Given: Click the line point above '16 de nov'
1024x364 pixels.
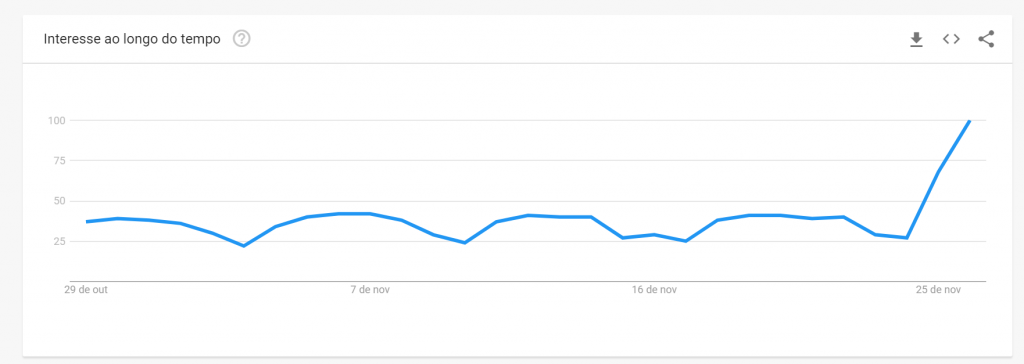Looking at the screenshot, I should click(x=654, y=235).
